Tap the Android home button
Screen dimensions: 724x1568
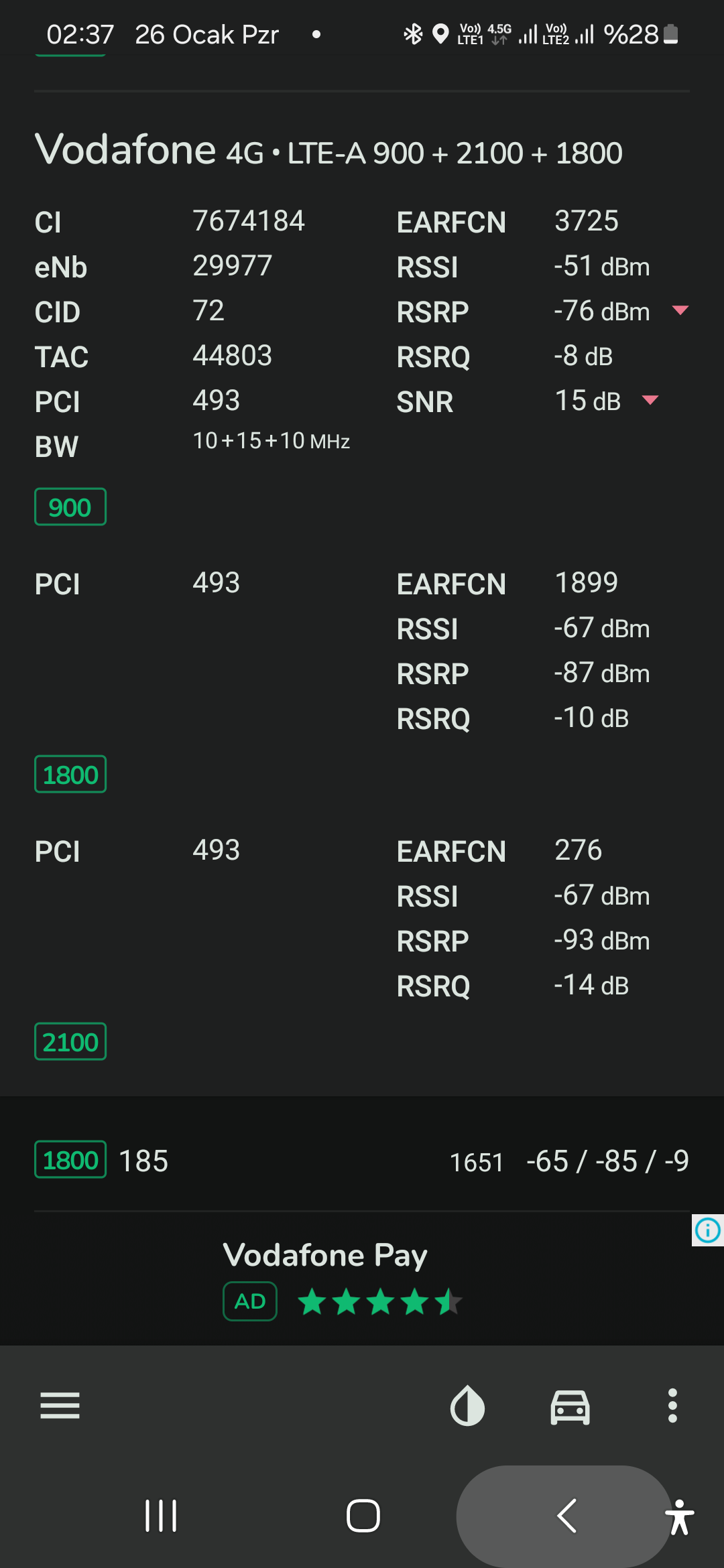(x=363, y=1516)
